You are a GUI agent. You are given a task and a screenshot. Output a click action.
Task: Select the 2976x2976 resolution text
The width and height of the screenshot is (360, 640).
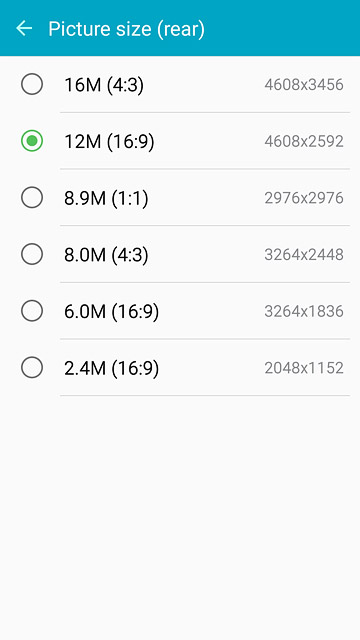(304, 198)
